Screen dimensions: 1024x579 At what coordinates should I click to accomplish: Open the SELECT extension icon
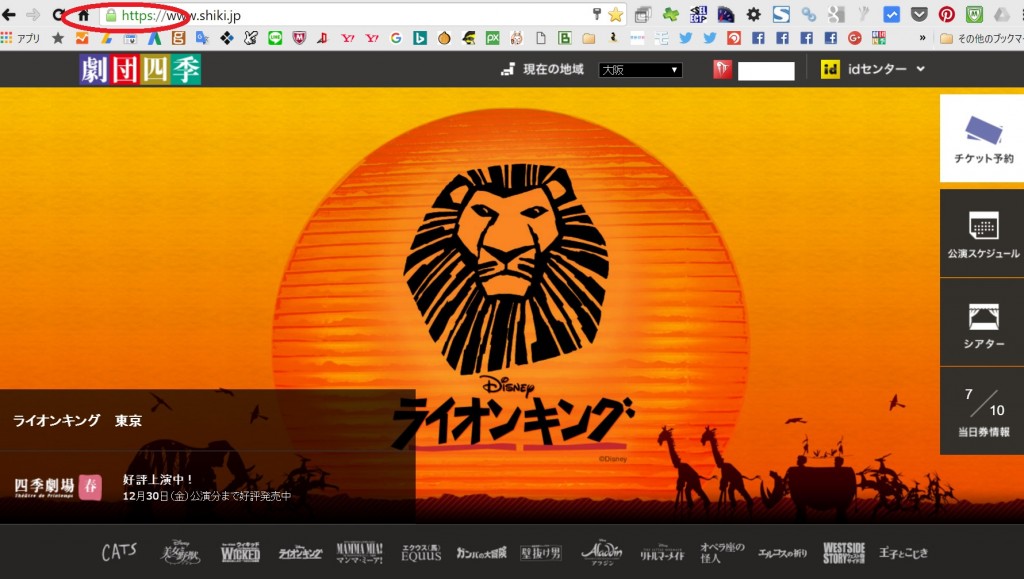pyautogui.click(x=698, y=14)
